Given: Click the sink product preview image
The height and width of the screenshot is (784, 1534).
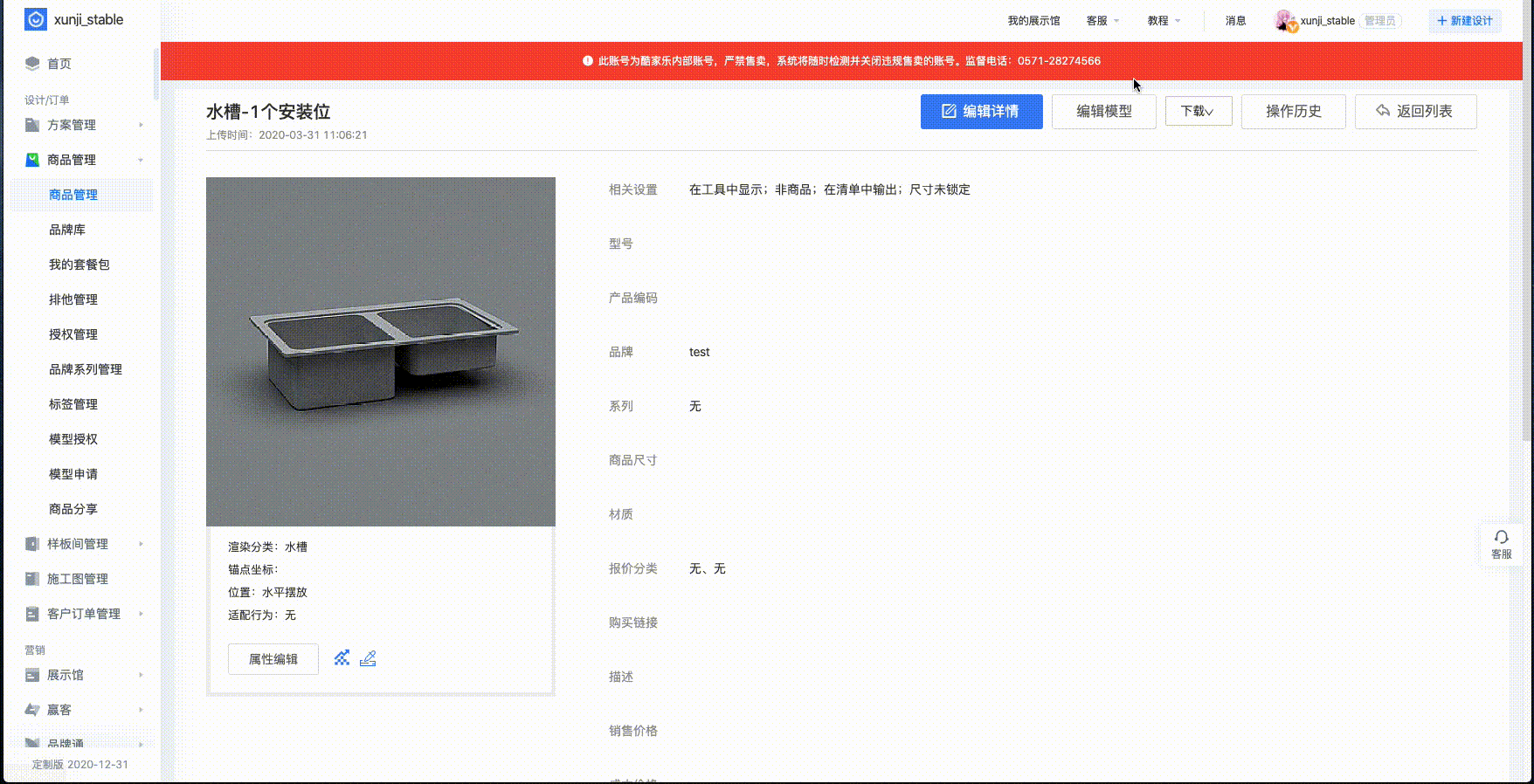Looking at the screenshot, I should [380, 352].
